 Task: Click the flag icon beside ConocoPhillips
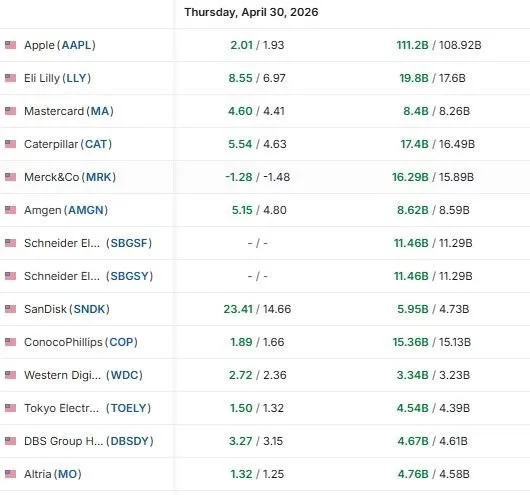(10, 342)
